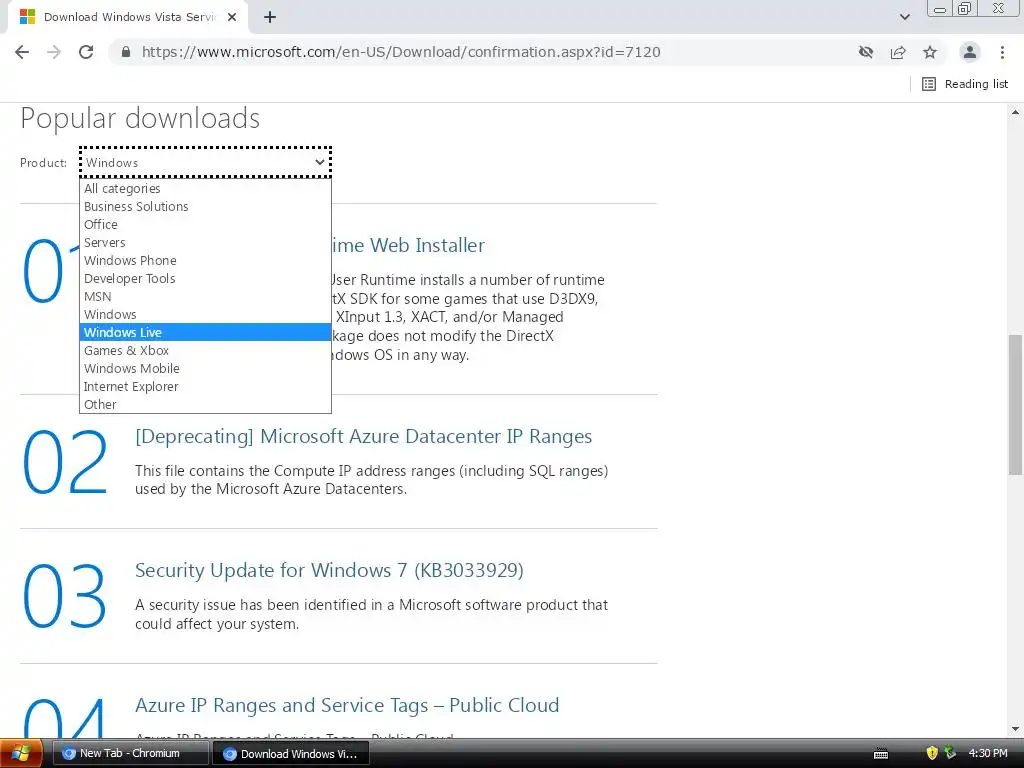Choose Windows Phone option
Screen dimensions: 1024x768
click(x=205, y=260)
